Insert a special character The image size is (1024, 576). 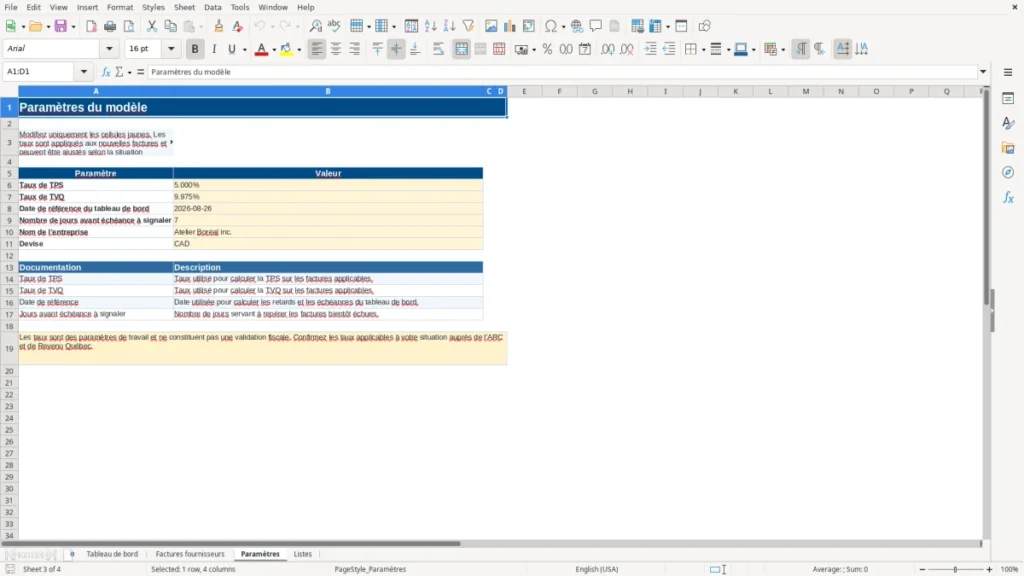[551, 26]
